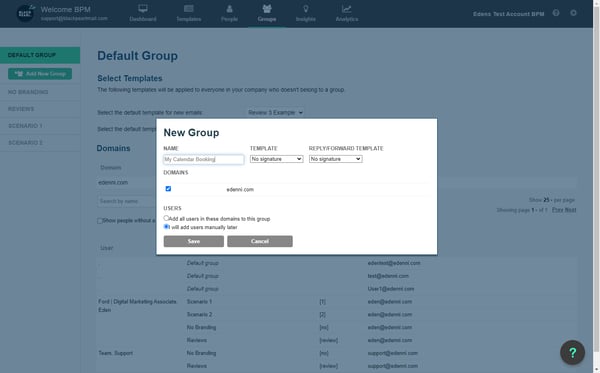Image resolution: width=600 pixels, height=373 pixels.
Task: Click test@edenni.com email cell
Action: [x=388, y=276]
